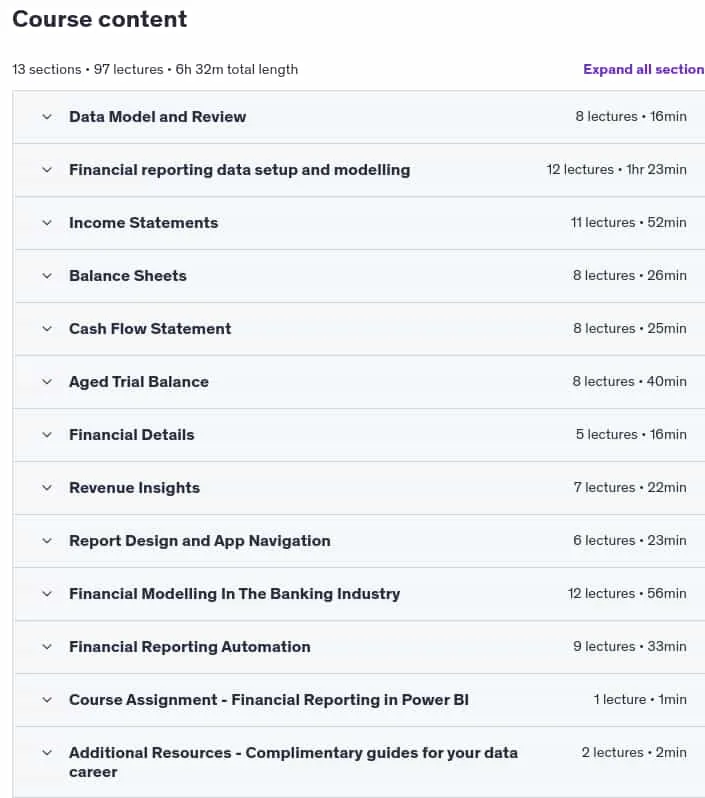Click the Income Statements 11 lectures label
705x798 pixels.
point(603,222)
